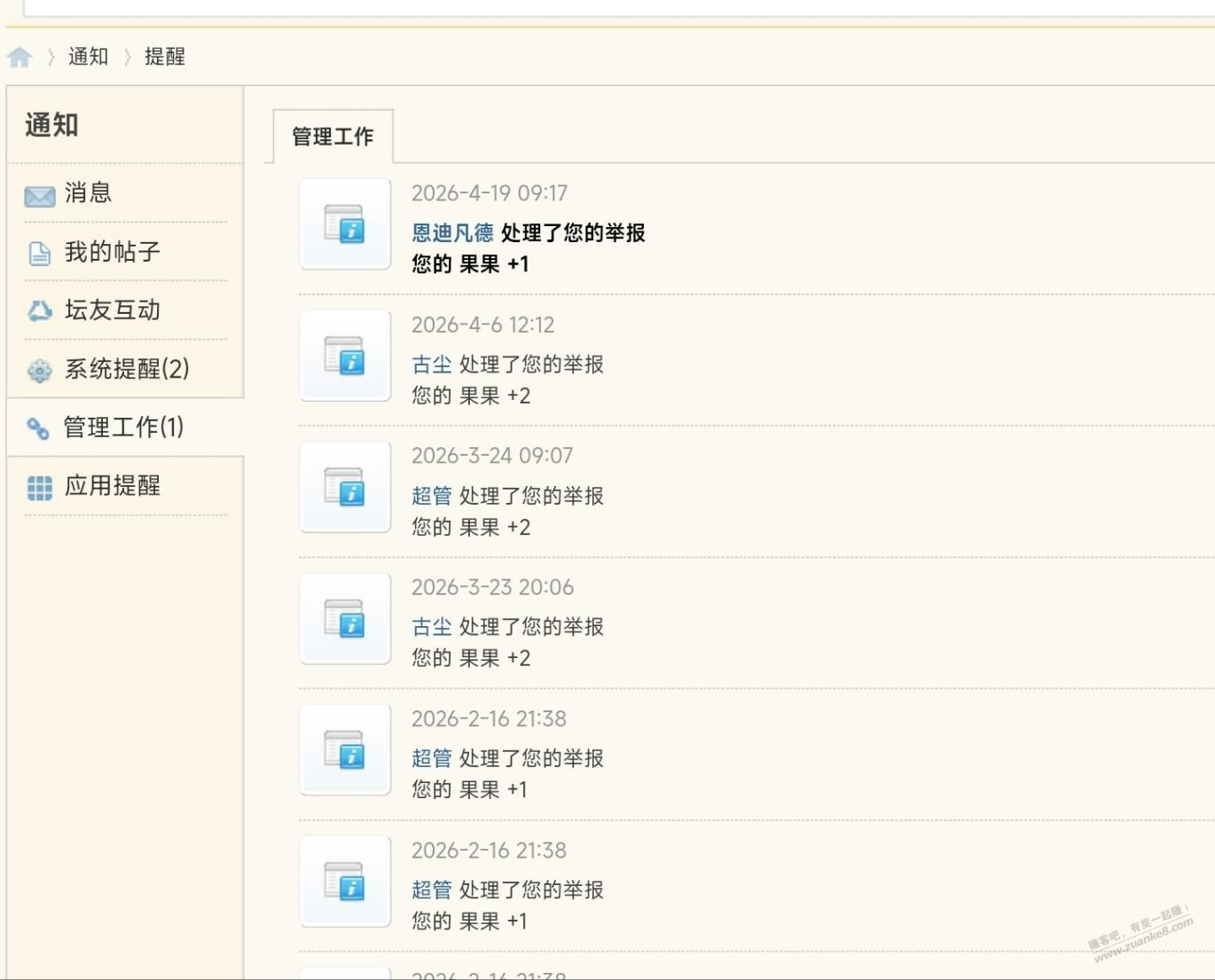Screen dimensions: 1215x980
Task: Open 古尘 profile in 2026-4-6 notification
Action: tap(432, 365)
